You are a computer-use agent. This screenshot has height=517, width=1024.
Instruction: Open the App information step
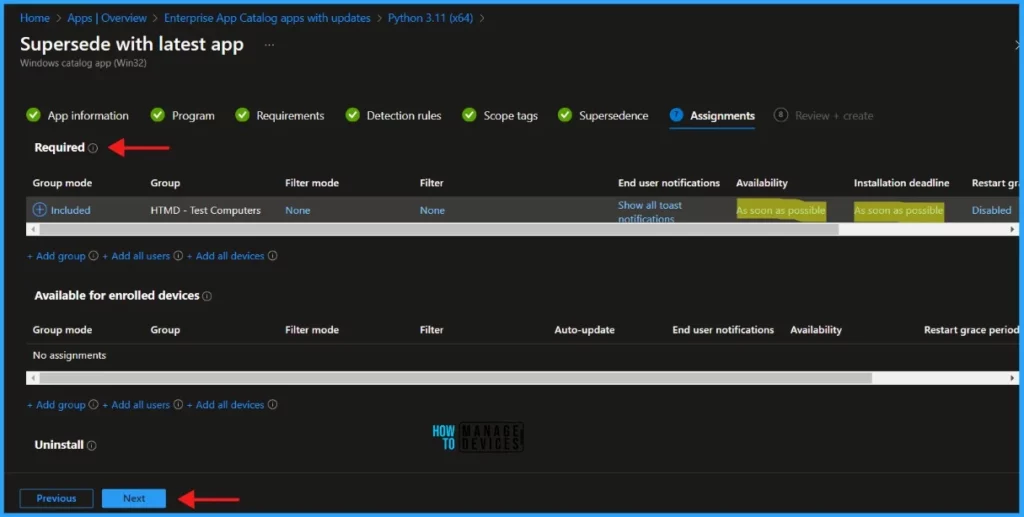coord(88,116)
